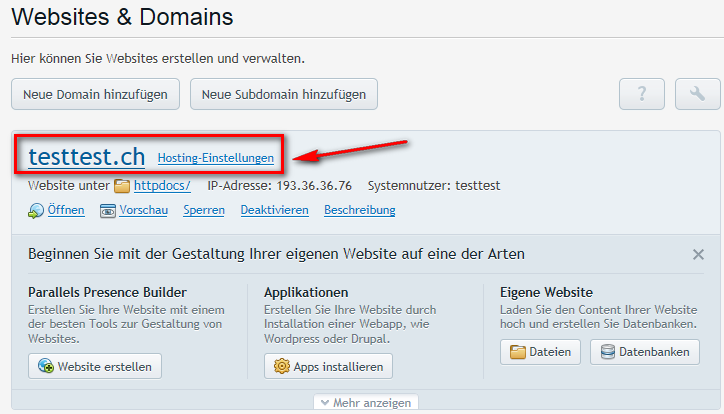This screenshot has width=724, height=414.
Task: Click the Websites & Domains page title
Action: click(x=122, y=17)
